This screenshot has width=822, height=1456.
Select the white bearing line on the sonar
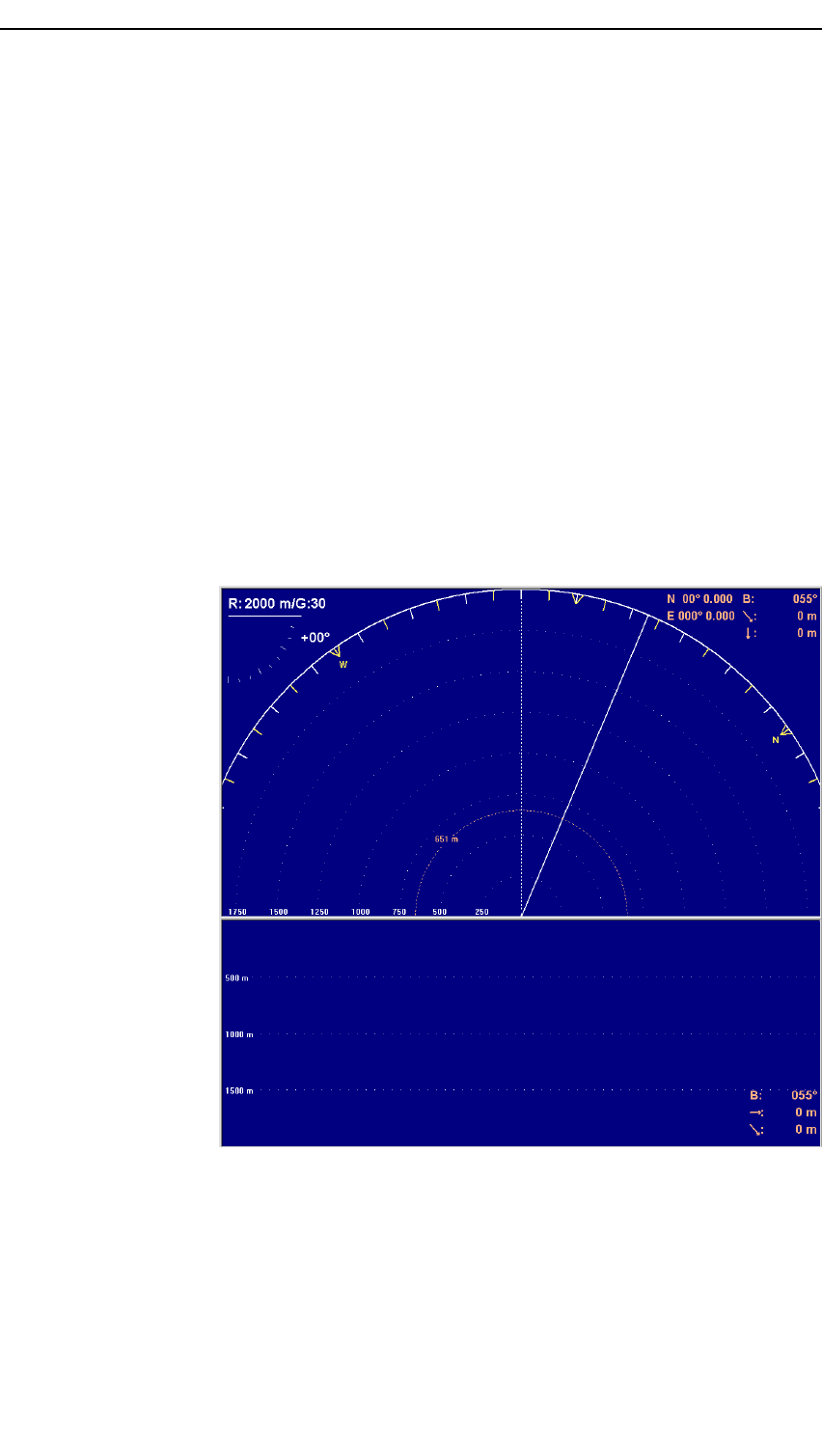coord(585,764)
